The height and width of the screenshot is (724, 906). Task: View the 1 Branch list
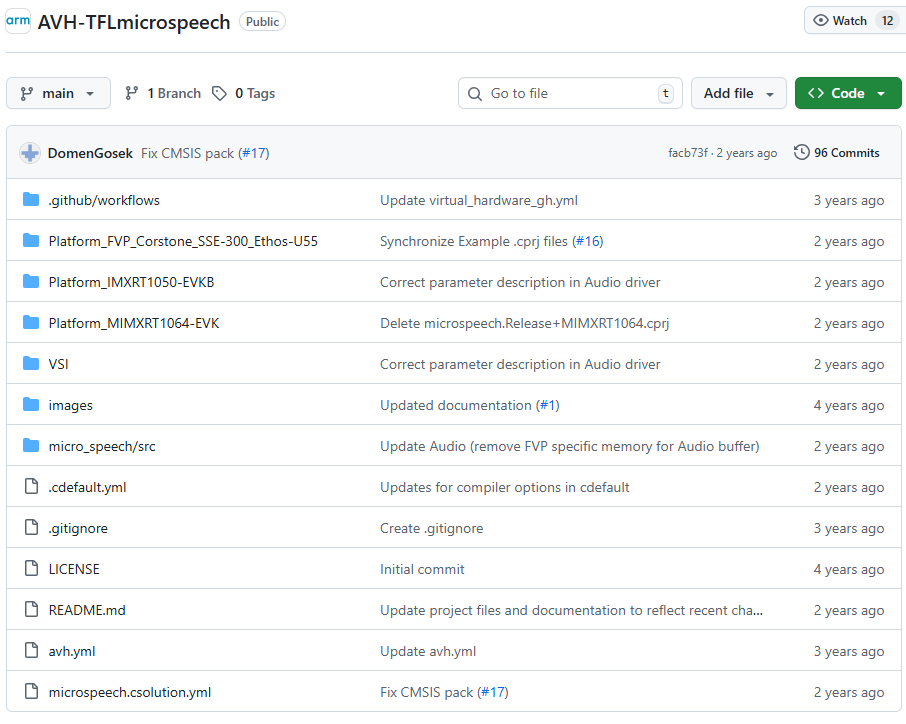163,93
